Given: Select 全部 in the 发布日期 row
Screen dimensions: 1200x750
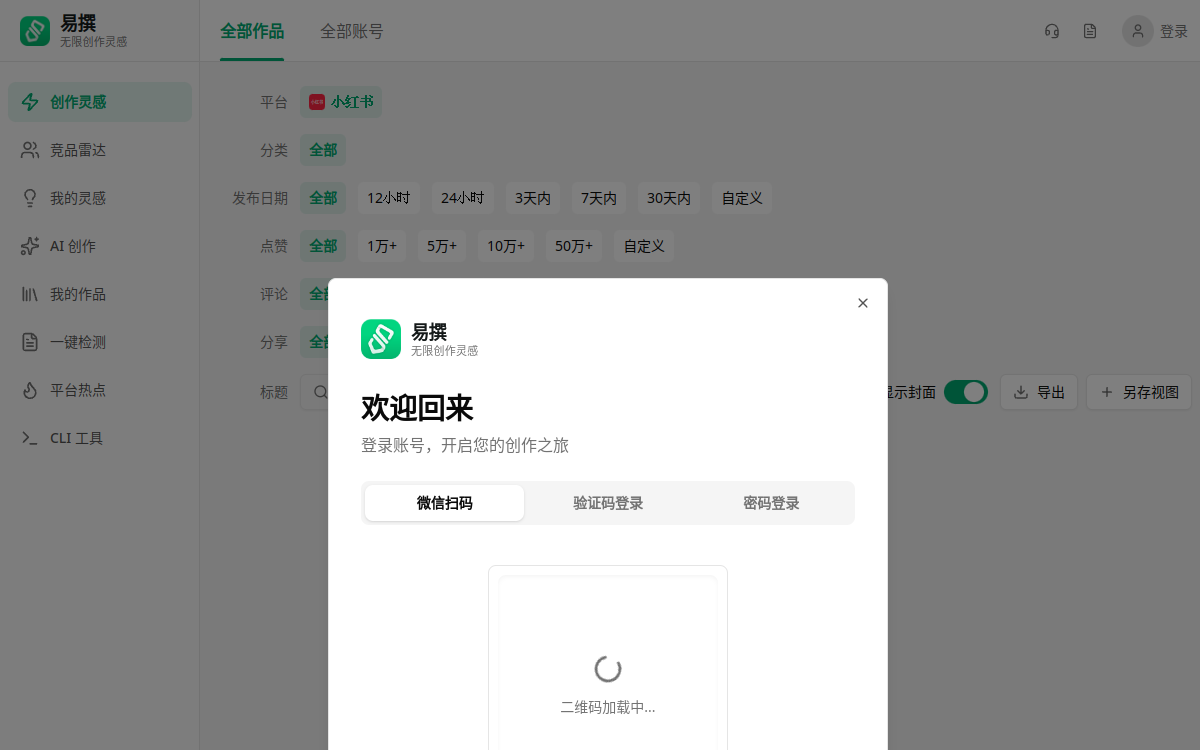Looking at the screenshot, I should (x=323, y=198).
